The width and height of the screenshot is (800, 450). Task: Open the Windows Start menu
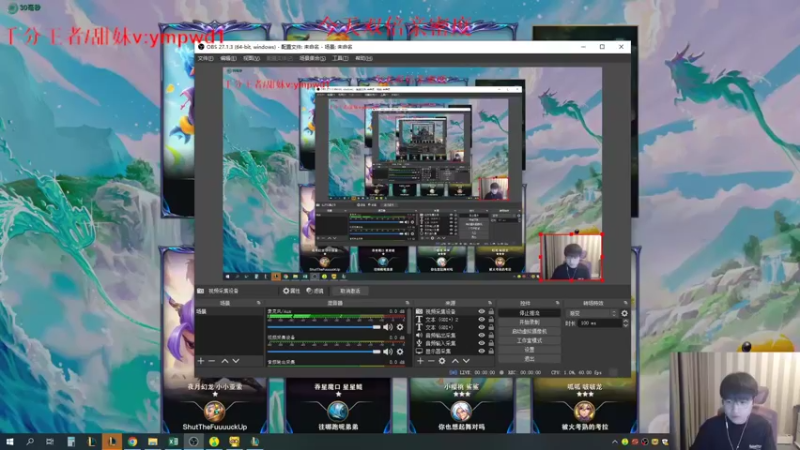click(10, 441)
